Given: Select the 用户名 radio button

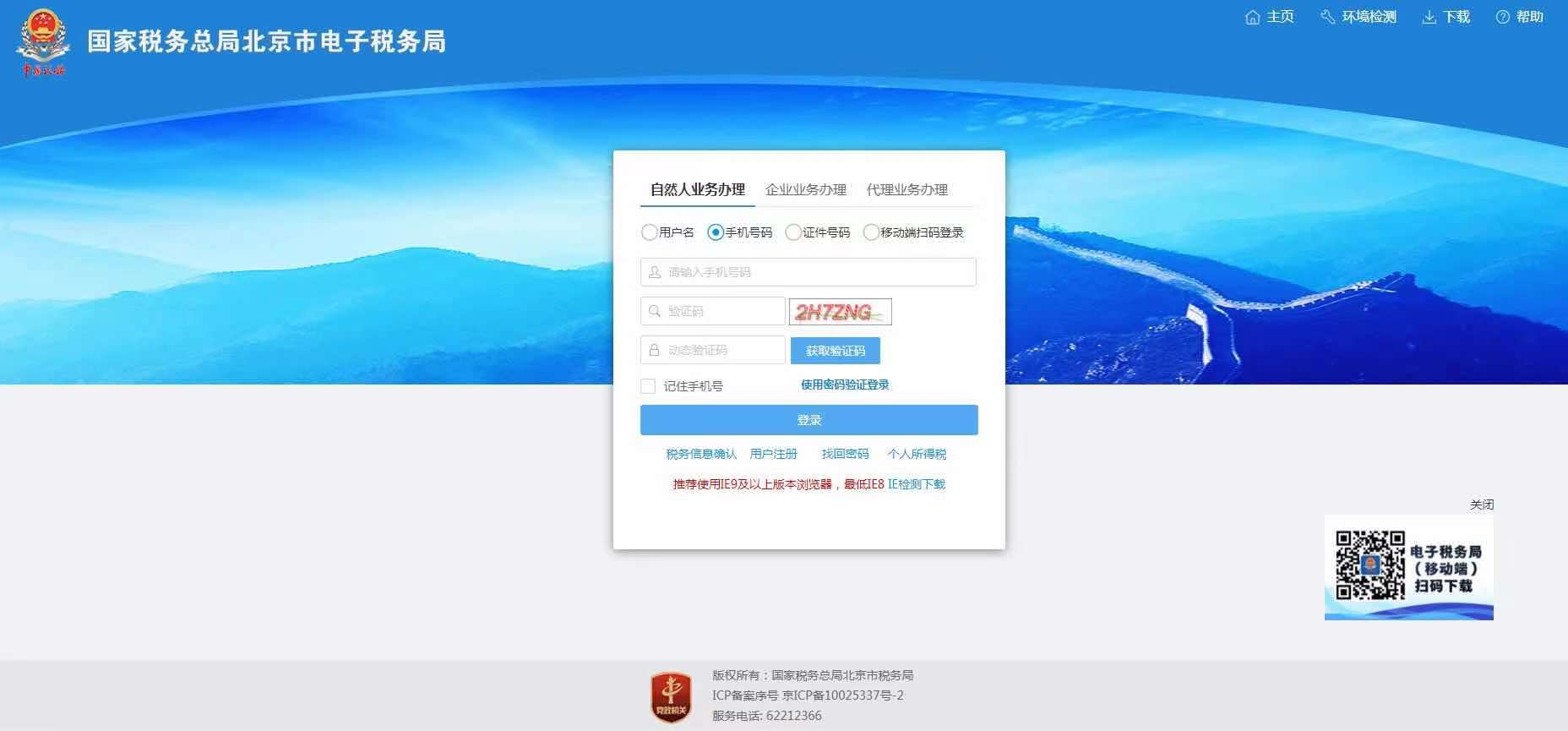Looking at the screenshot, I should click(649, 232).
